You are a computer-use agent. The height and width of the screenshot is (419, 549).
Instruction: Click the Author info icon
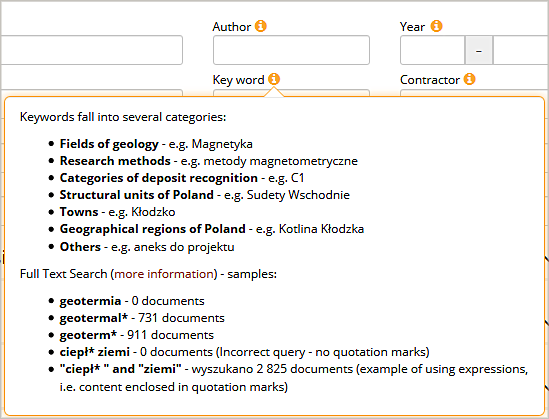point(260,26)
